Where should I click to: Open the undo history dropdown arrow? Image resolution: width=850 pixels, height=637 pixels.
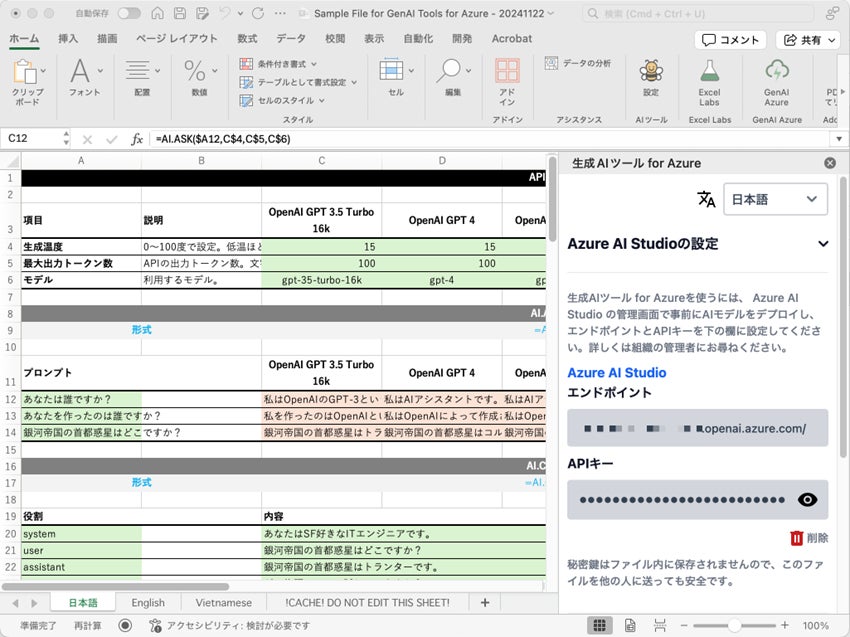pos(240,14)
